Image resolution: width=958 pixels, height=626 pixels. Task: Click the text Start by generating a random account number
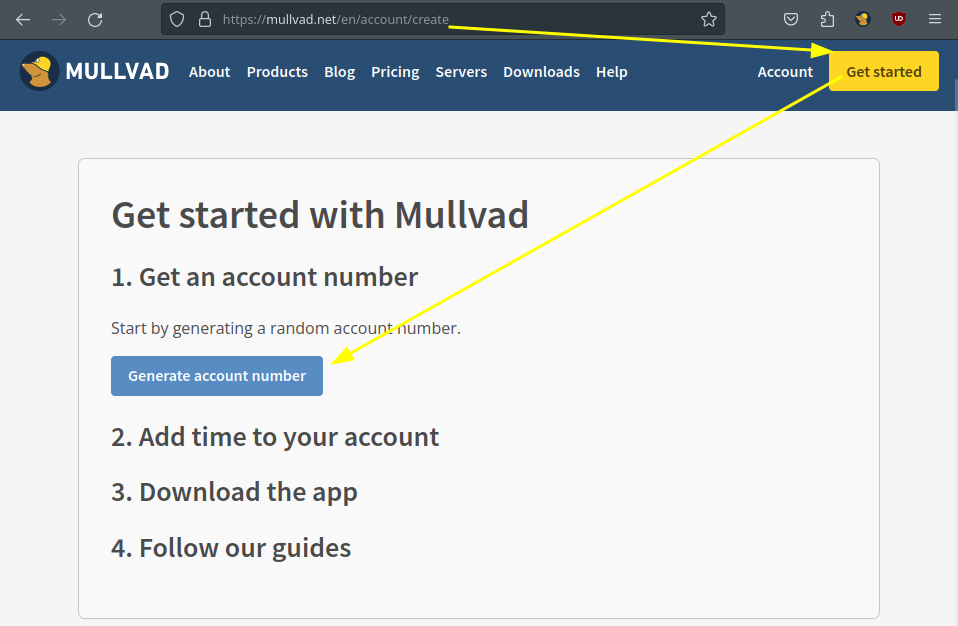coord(285,329)
